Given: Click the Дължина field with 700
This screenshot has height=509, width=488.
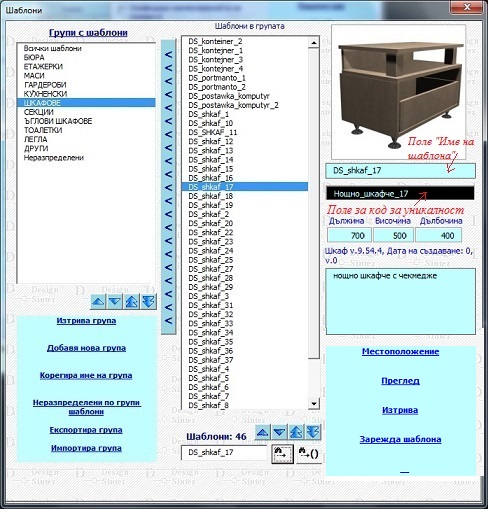Looking at the screenshot, I should pos(349,235).
